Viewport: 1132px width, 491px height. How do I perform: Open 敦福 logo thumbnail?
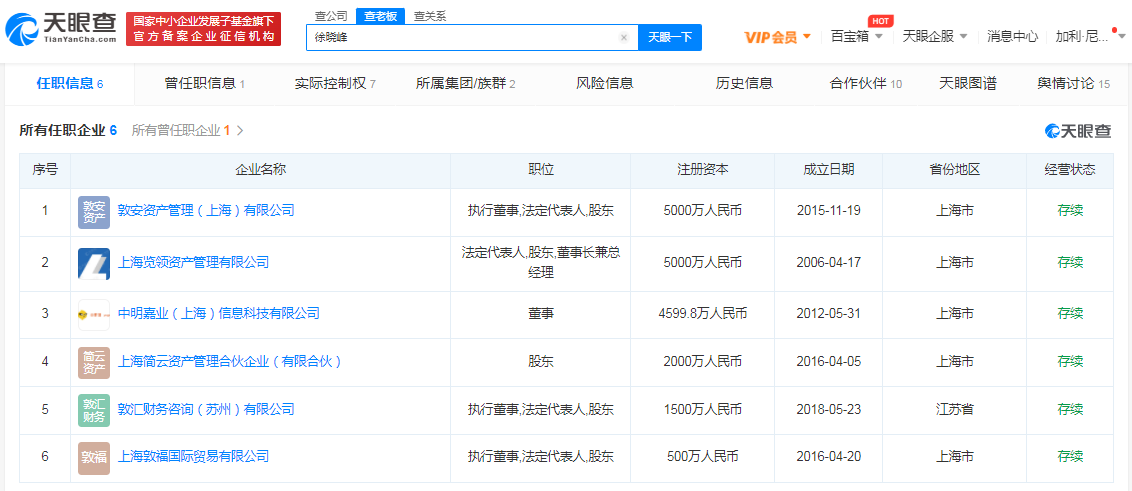tap(94, 458)
